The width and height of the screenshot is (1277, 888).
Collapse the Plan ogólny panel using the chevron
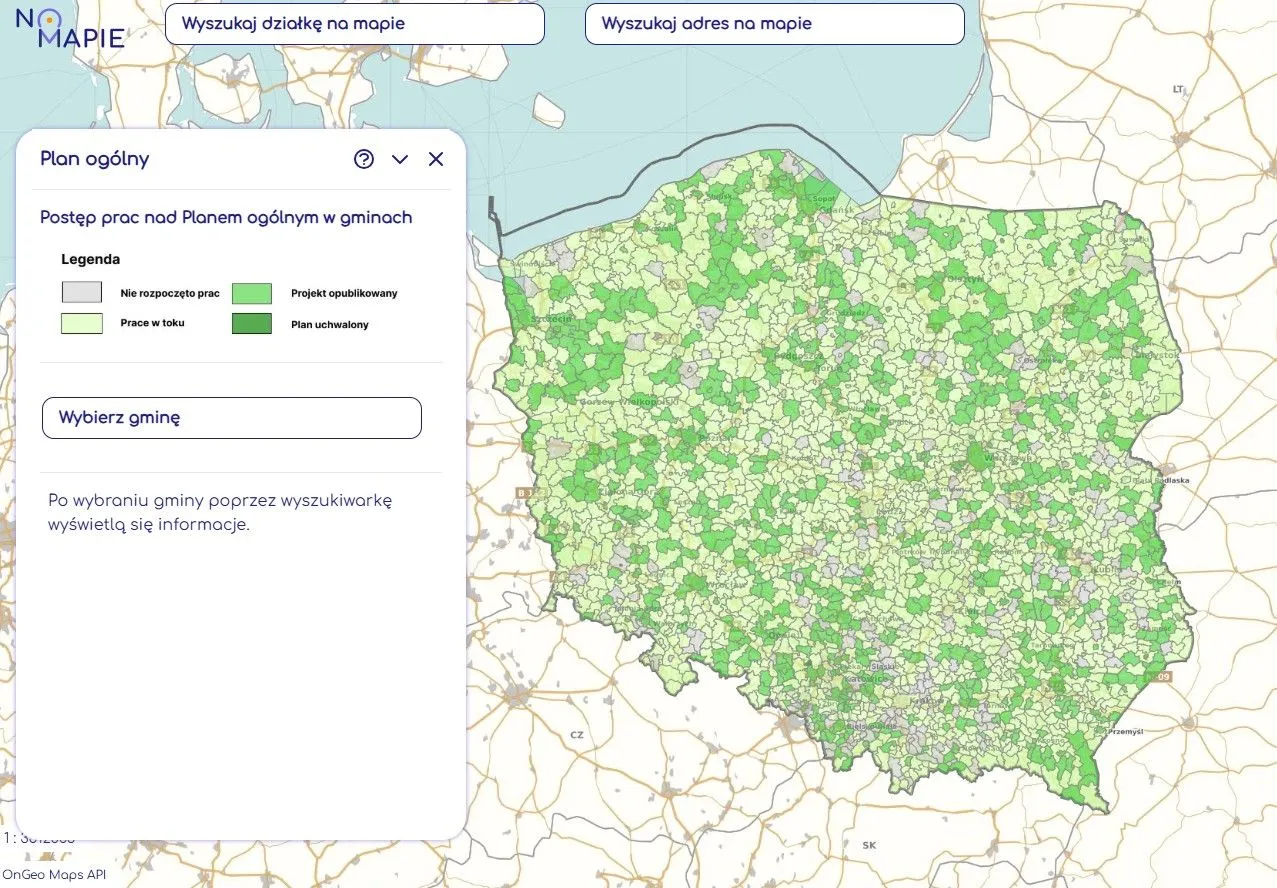(x=400, y=159)
